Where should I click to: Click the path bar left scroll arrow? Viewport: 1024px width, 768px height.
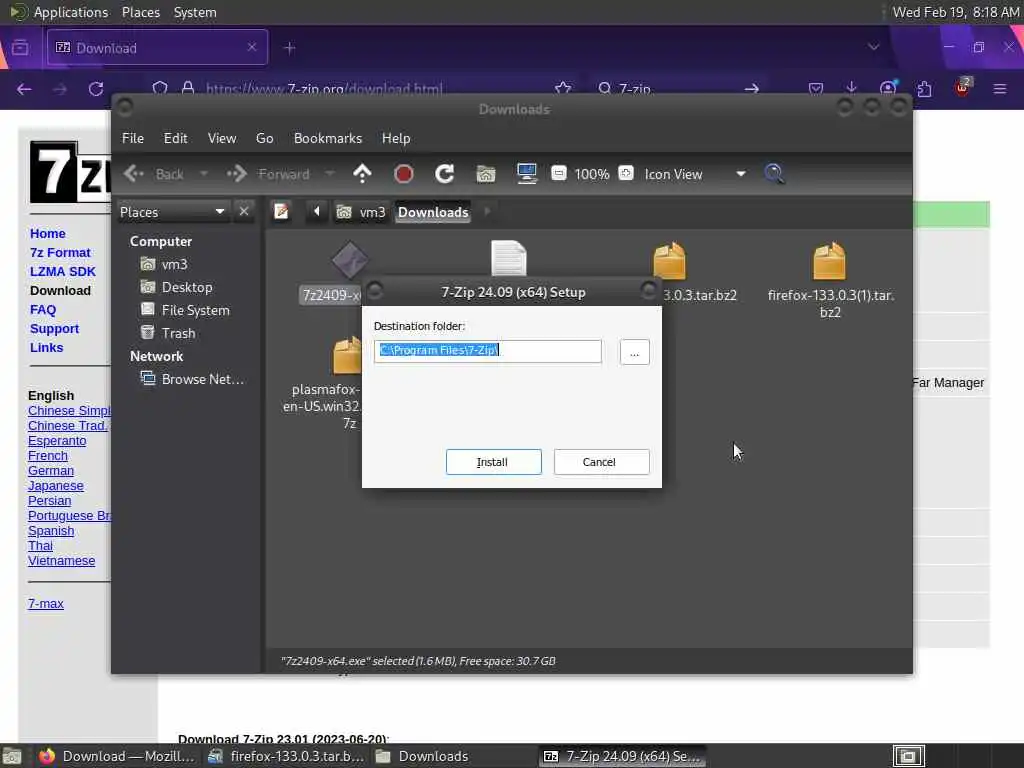(x=317, y=212)
